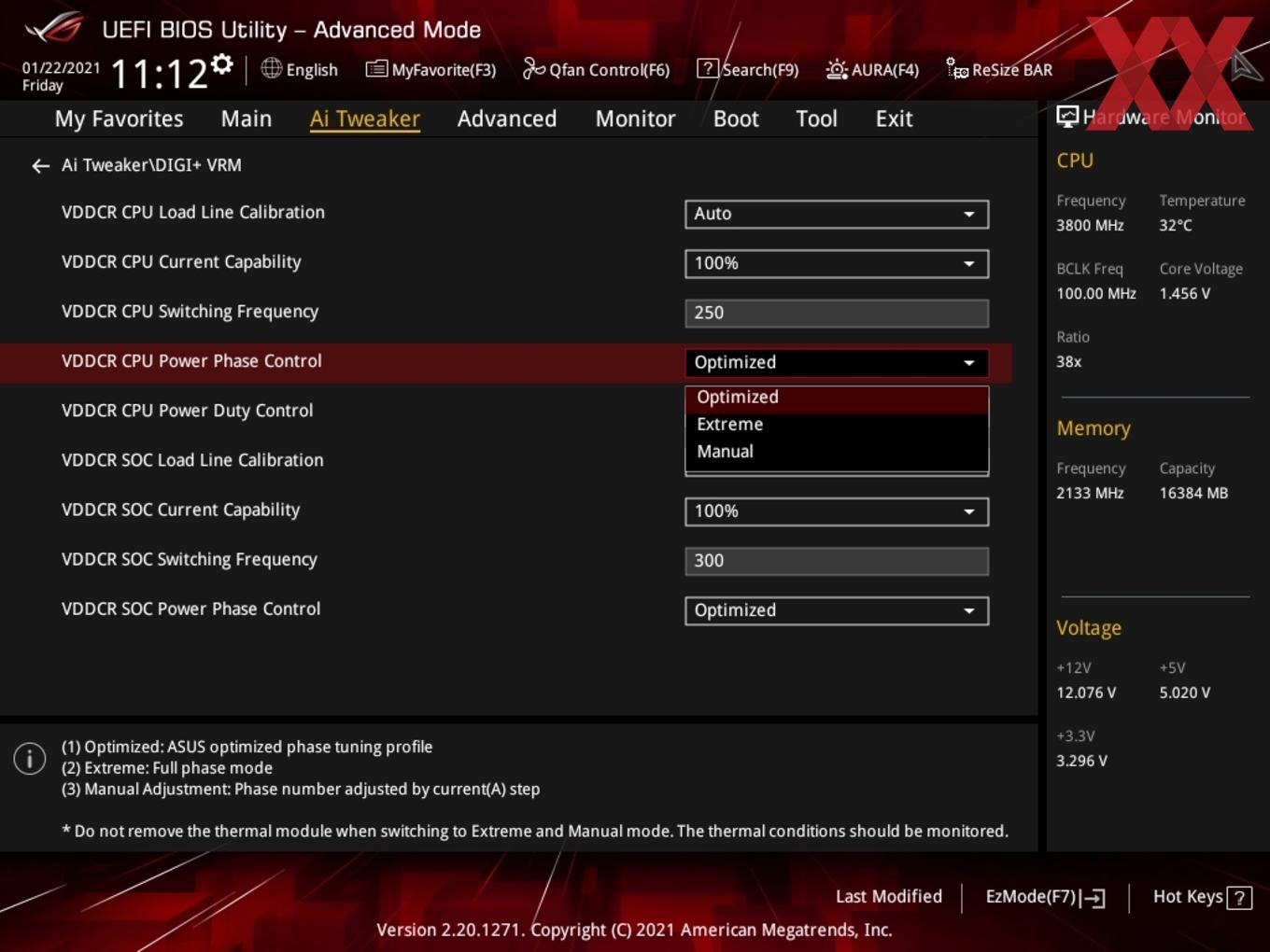Open the Monitor tab
Viewport: 1270px width, 952px height.
click(x=635, y=119)
